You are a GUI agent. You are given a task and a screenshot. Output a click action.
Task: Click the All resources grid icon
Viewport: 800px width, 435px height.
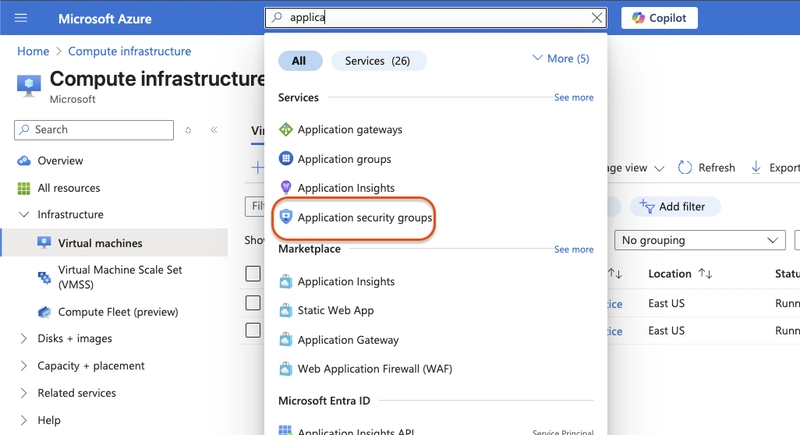[23, 188]
